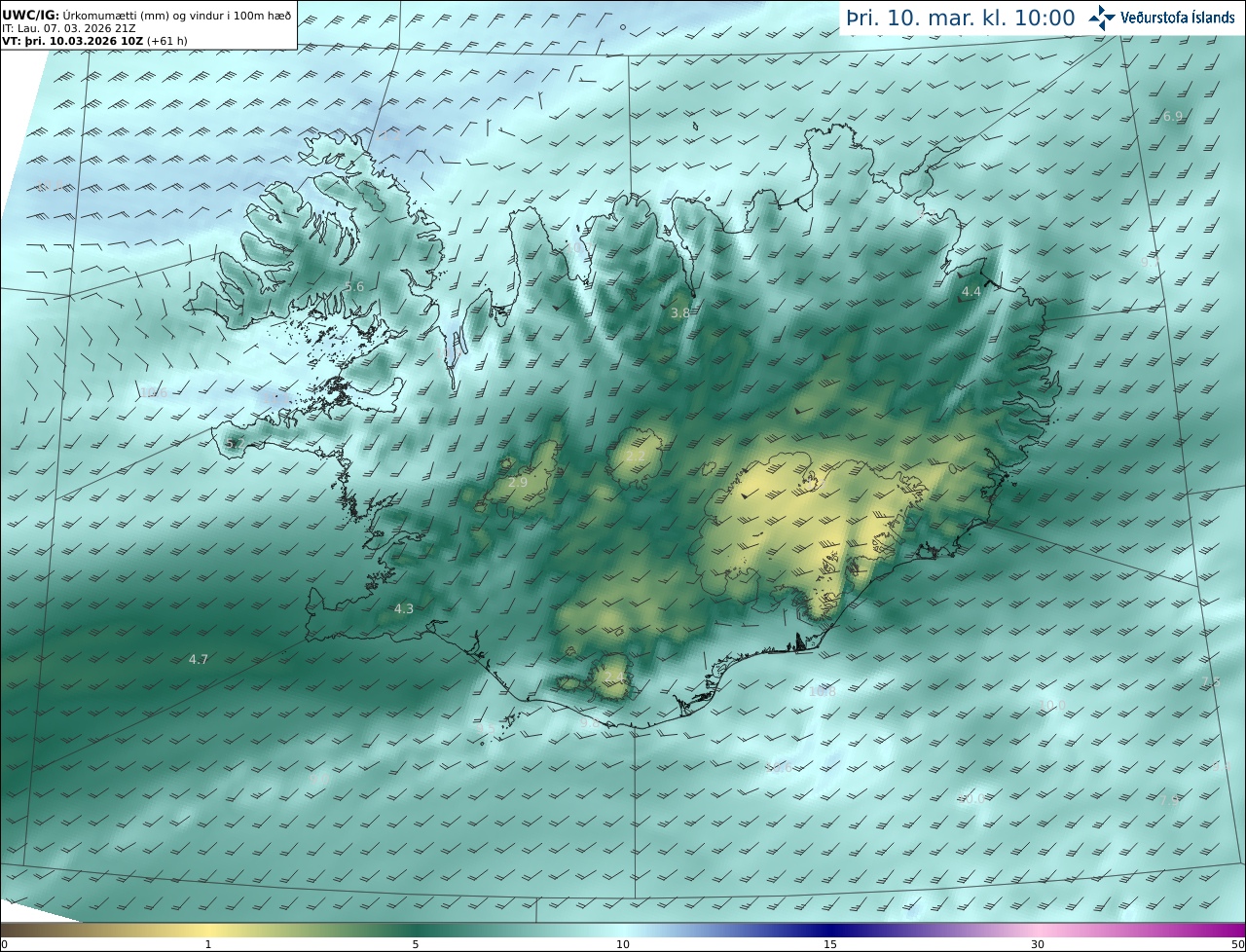Click the Veðurstofa Íslands logo icon
This screenshot has width=1246, height=952.
pyautogui.click(x=1102, y=18)
